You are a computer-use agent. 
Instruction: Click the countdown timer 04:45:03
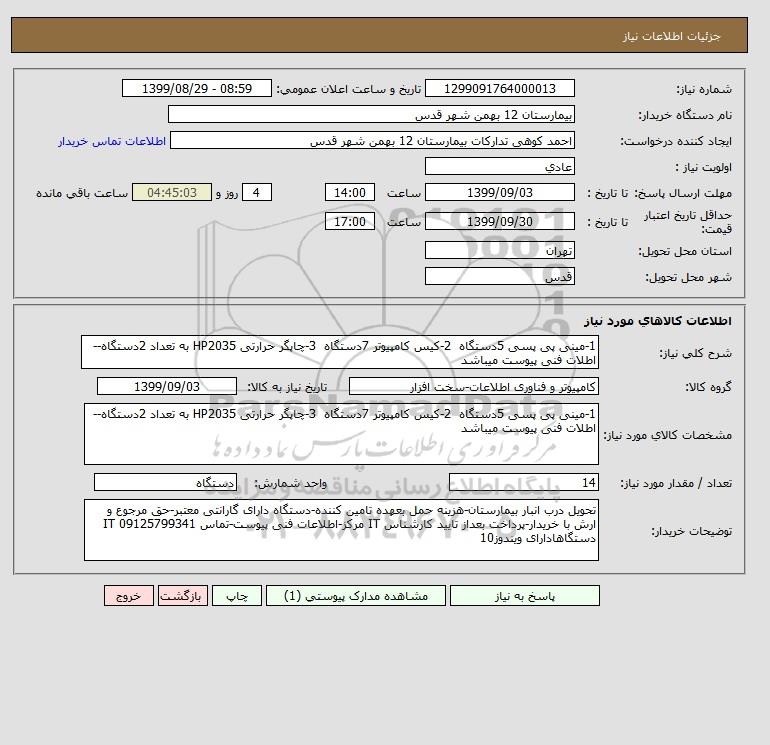coord(172,193)
